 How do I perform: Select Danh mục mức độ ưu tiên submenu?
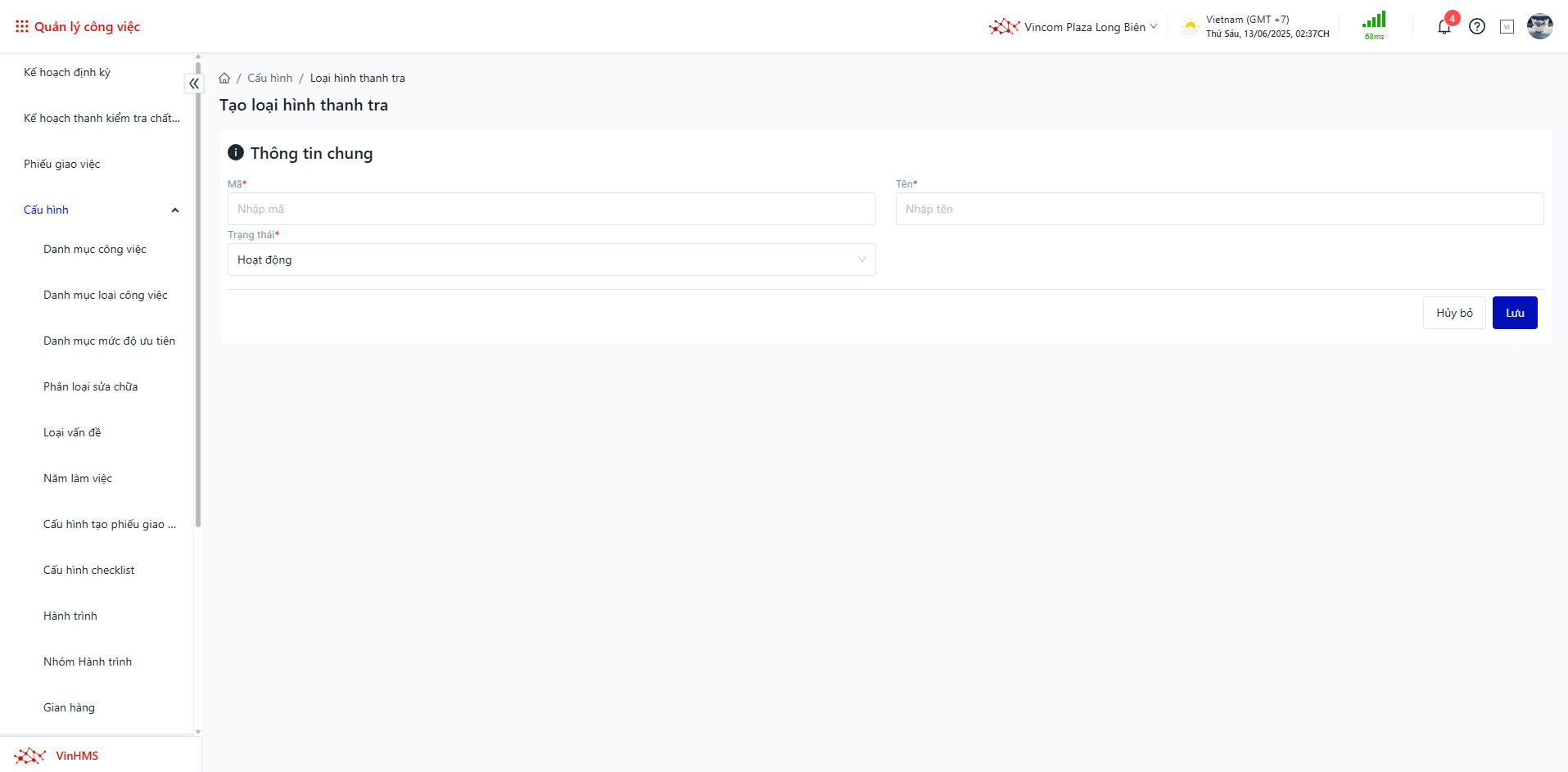110,341
